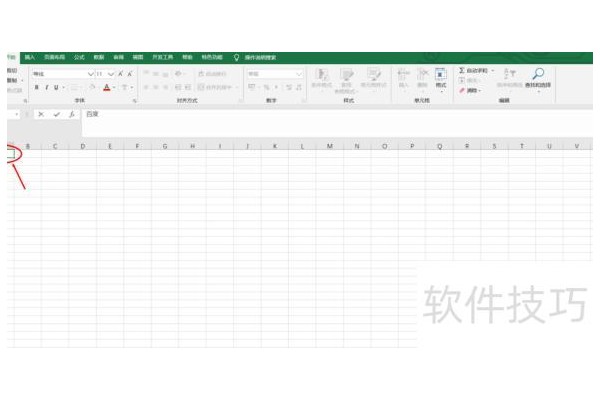The width and height of the screenshot is (600, 400).
Task: Expand the font color dropdown arrow
Action: tap(114, 87)
